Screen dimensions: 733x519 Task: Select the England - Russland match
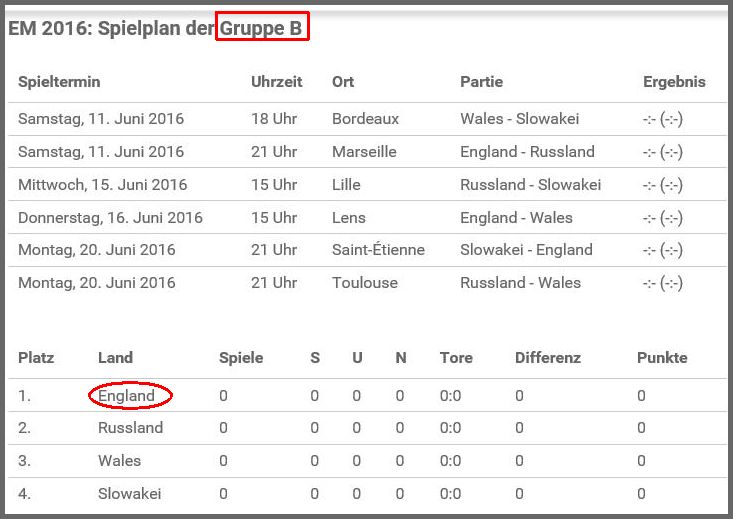coord(527,151)
